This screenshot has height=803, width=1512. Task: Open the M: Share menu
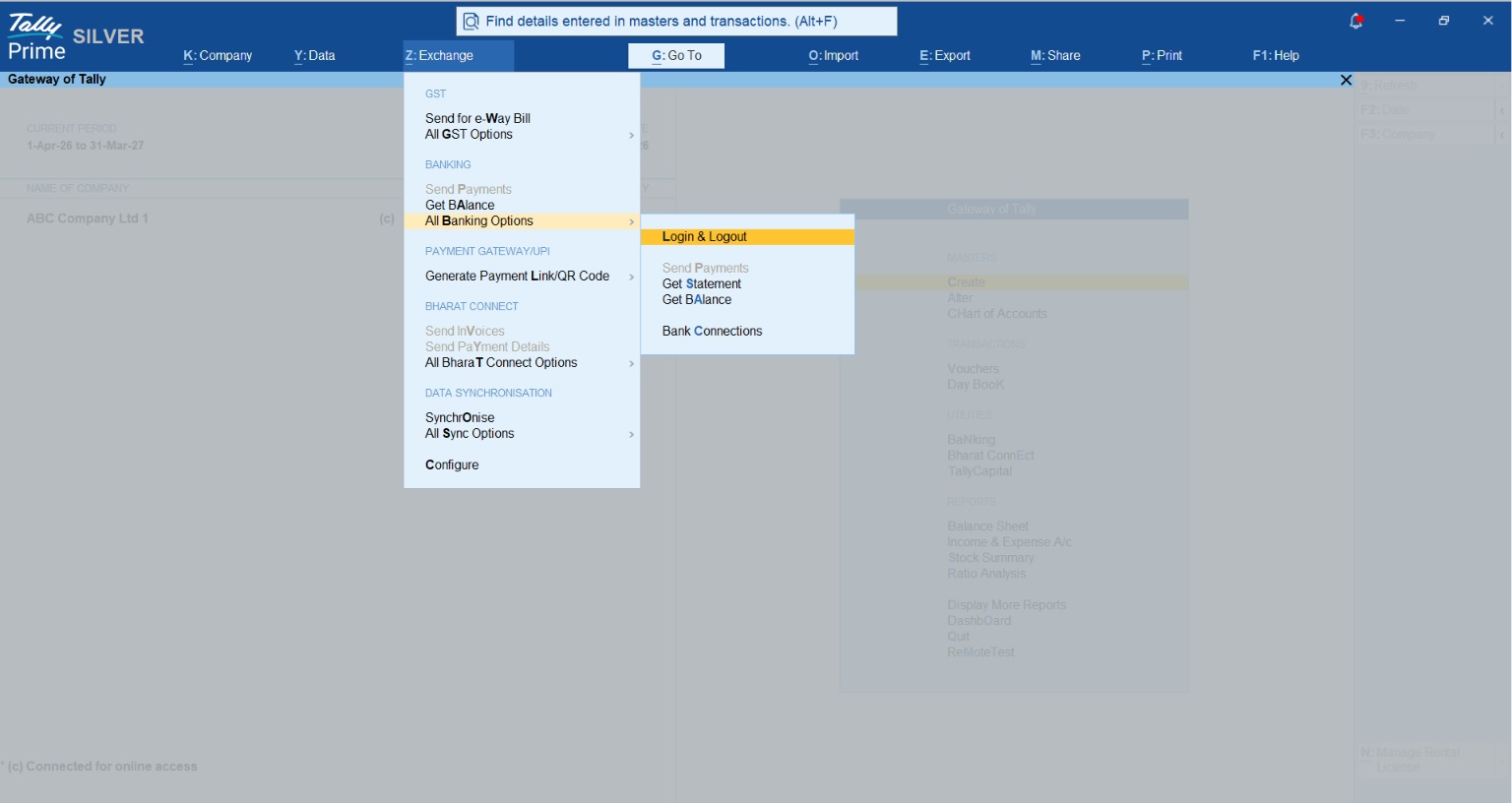click(1055, 56)
